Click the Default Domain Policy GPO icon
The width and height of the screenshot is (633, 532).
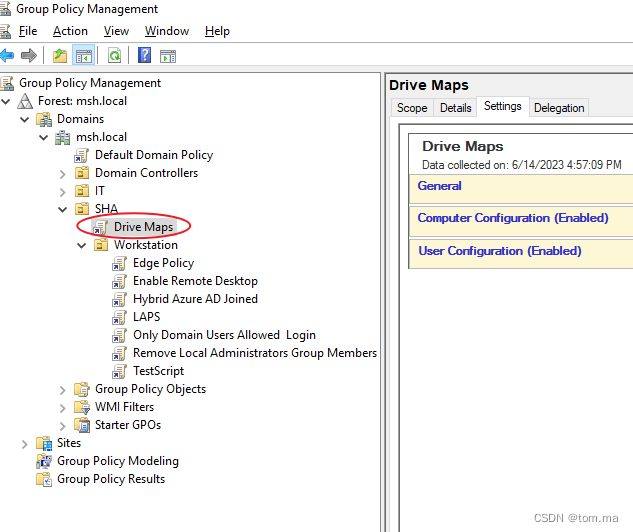pyautogui.click(x=82, y=155)
